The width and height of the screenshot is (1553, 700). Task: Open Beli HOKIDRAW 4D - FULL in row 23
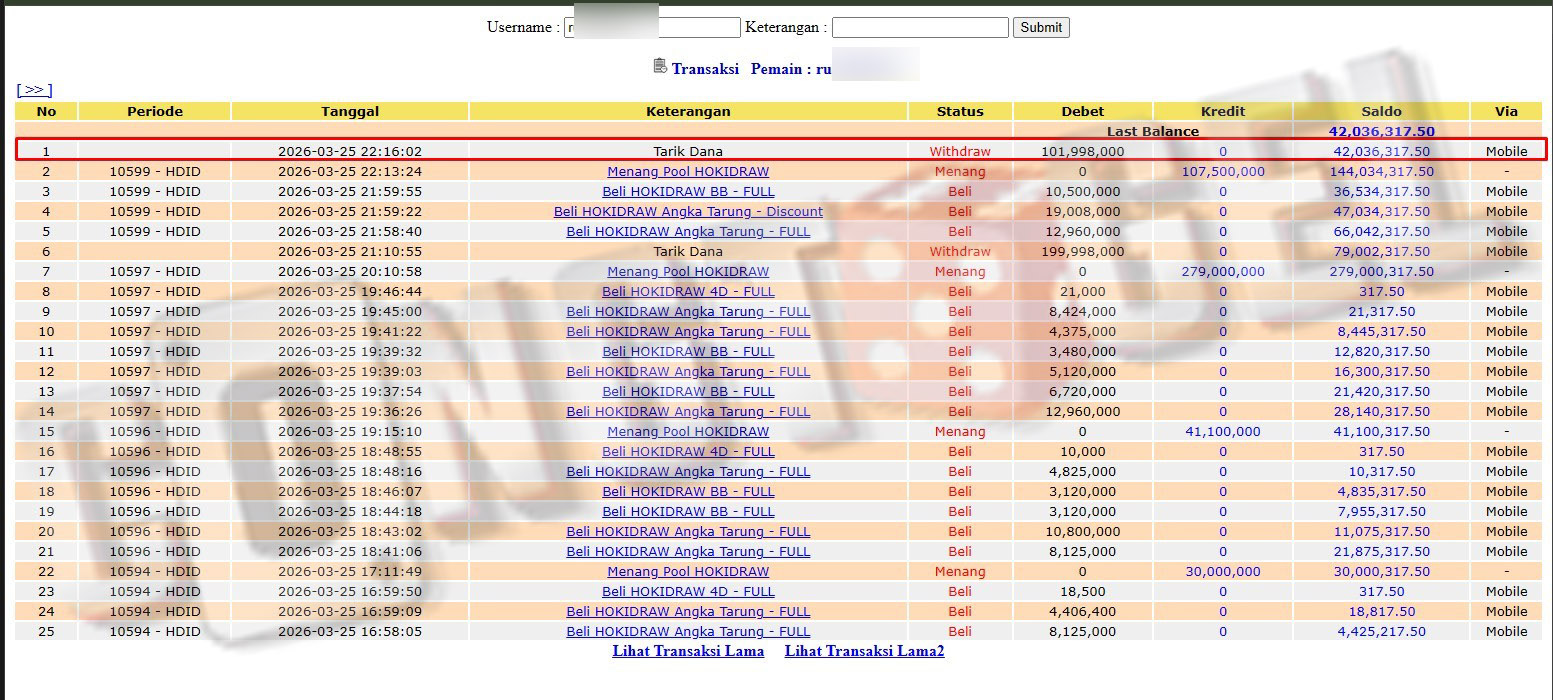[688, 591]
